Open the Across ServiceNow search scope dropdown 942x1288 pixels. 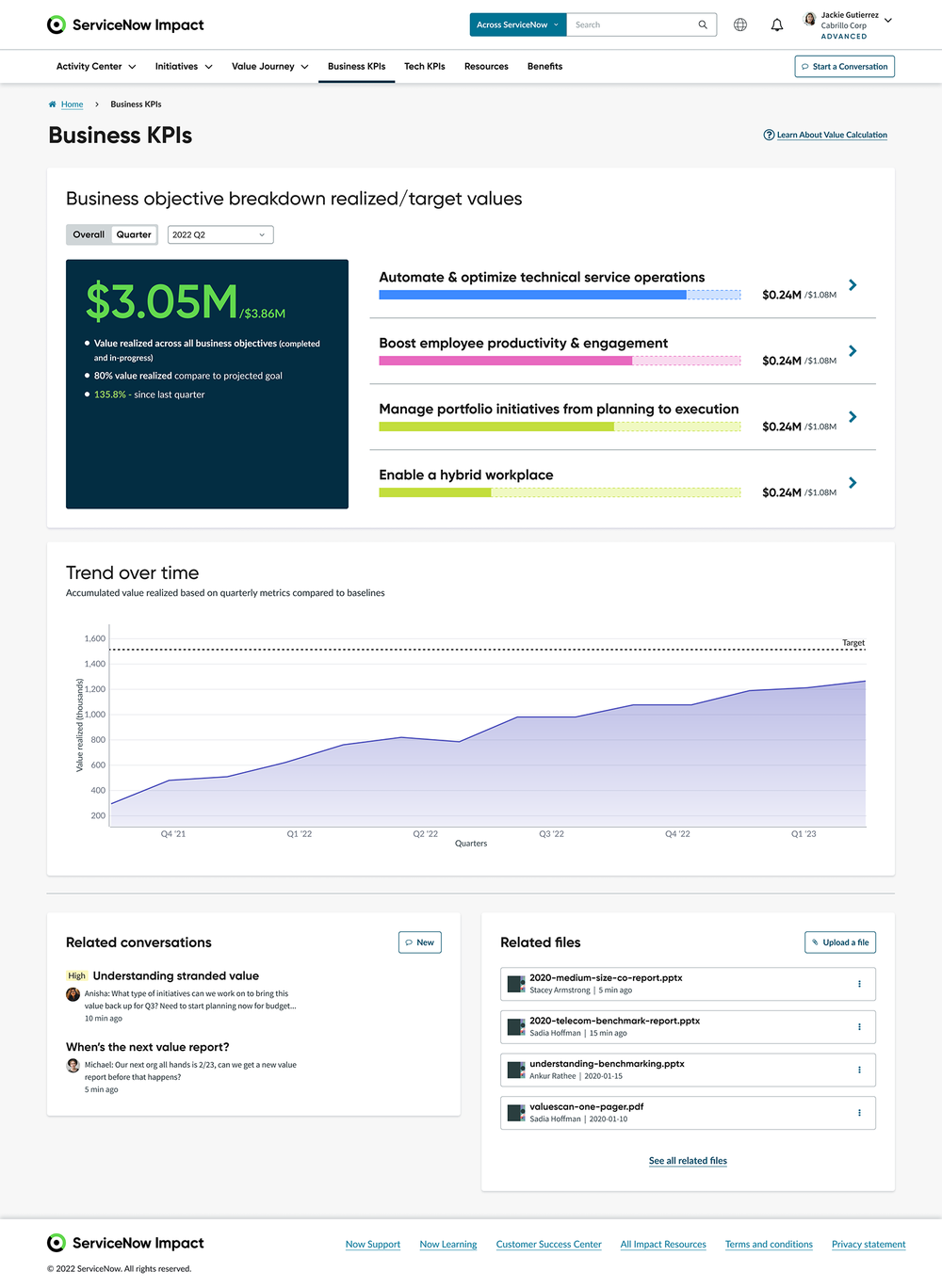point(518,24)
